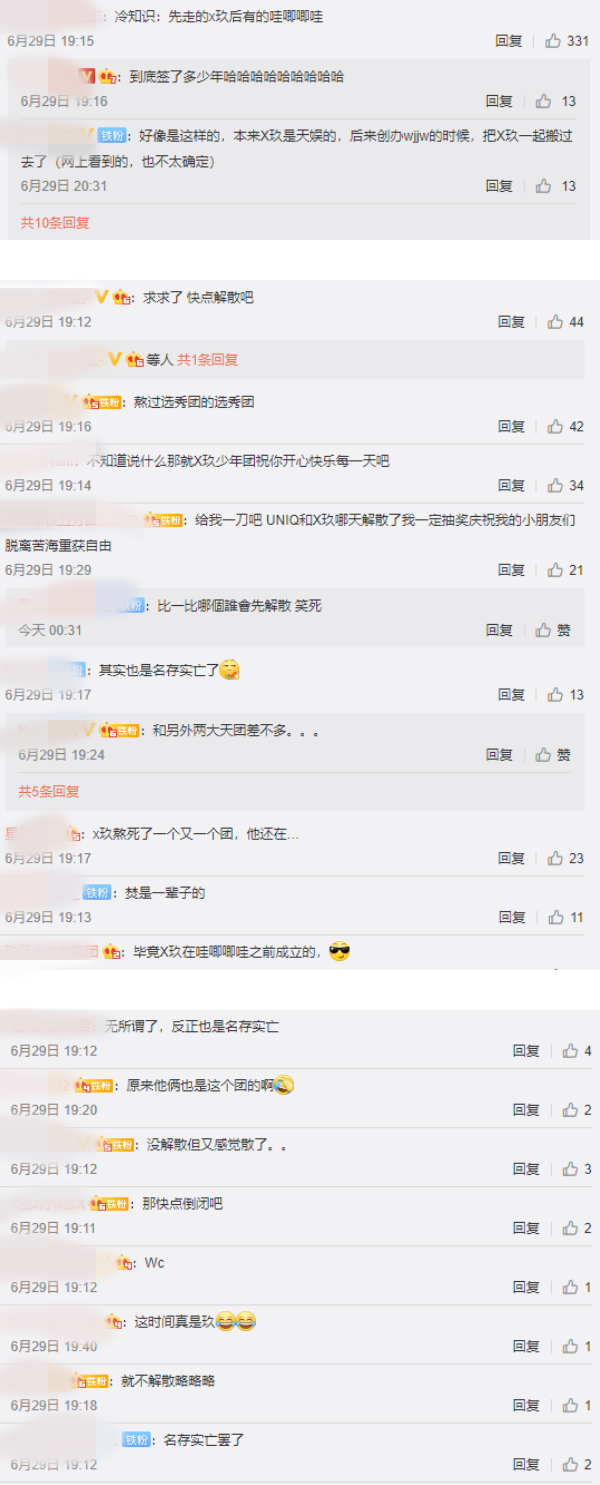Toggle like on '和另外两大天团差不多' reply
600x1485 pixels.
pyautogui.click(x=554, y=755)
